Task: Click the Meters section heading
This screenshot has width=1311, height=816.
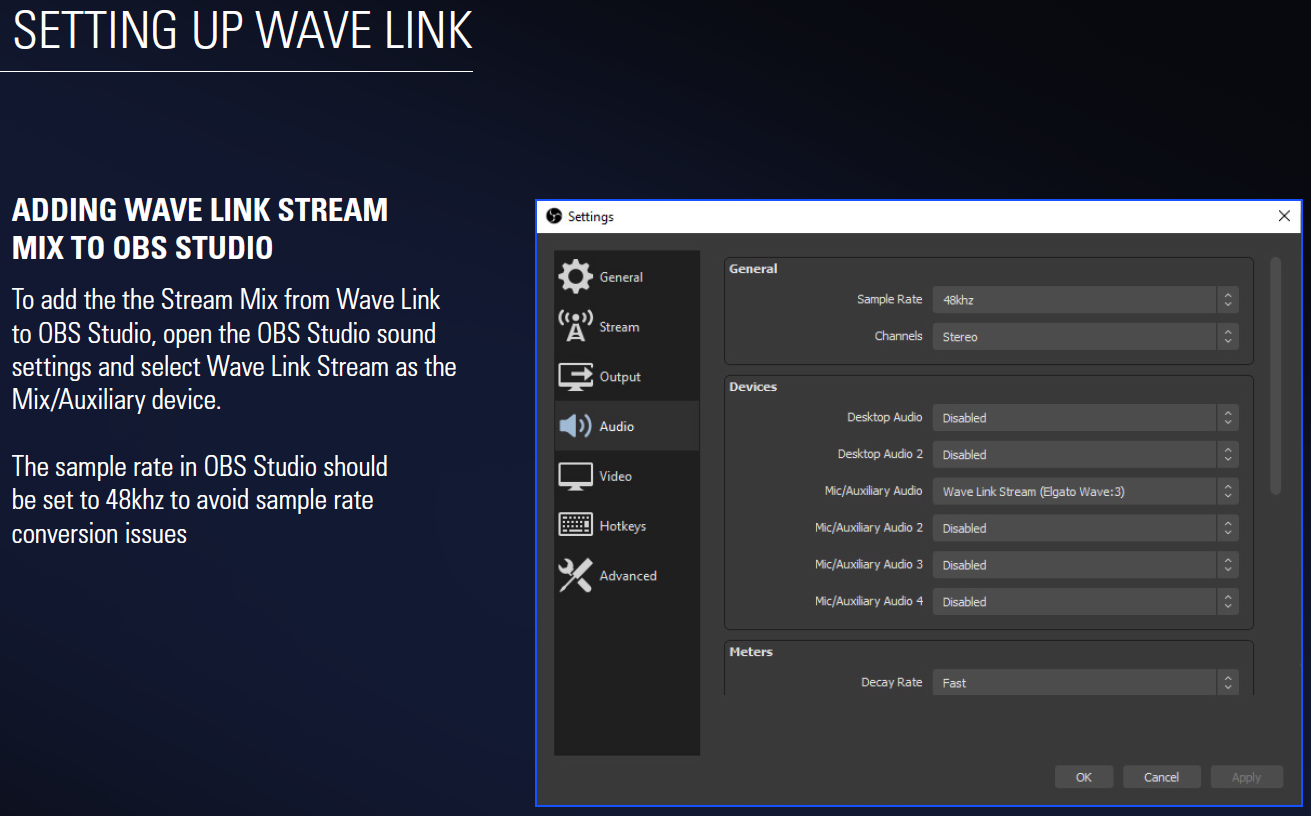Action: [x=751, y=652]
